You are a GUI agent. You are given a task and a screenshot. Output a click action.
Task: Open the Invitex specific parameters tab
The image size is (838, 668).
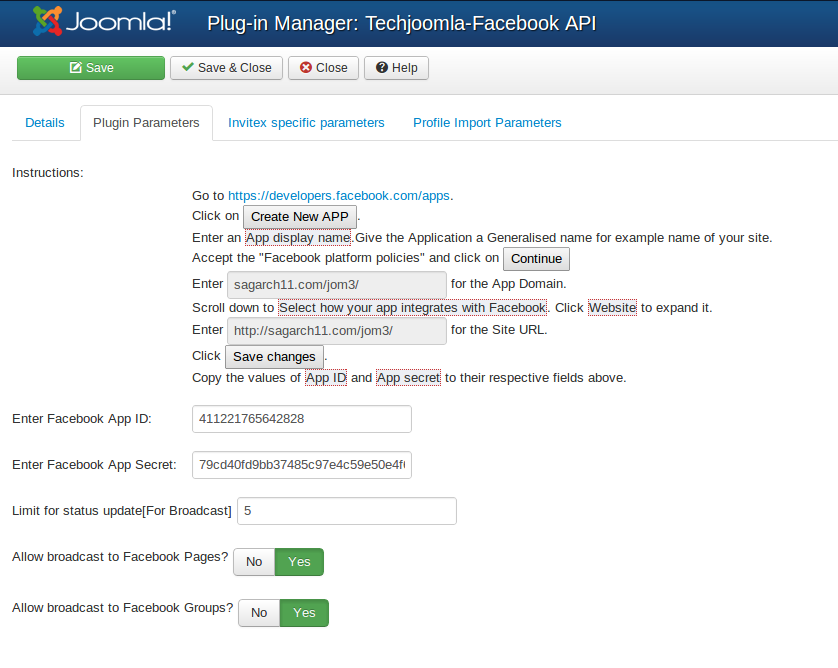306,122
